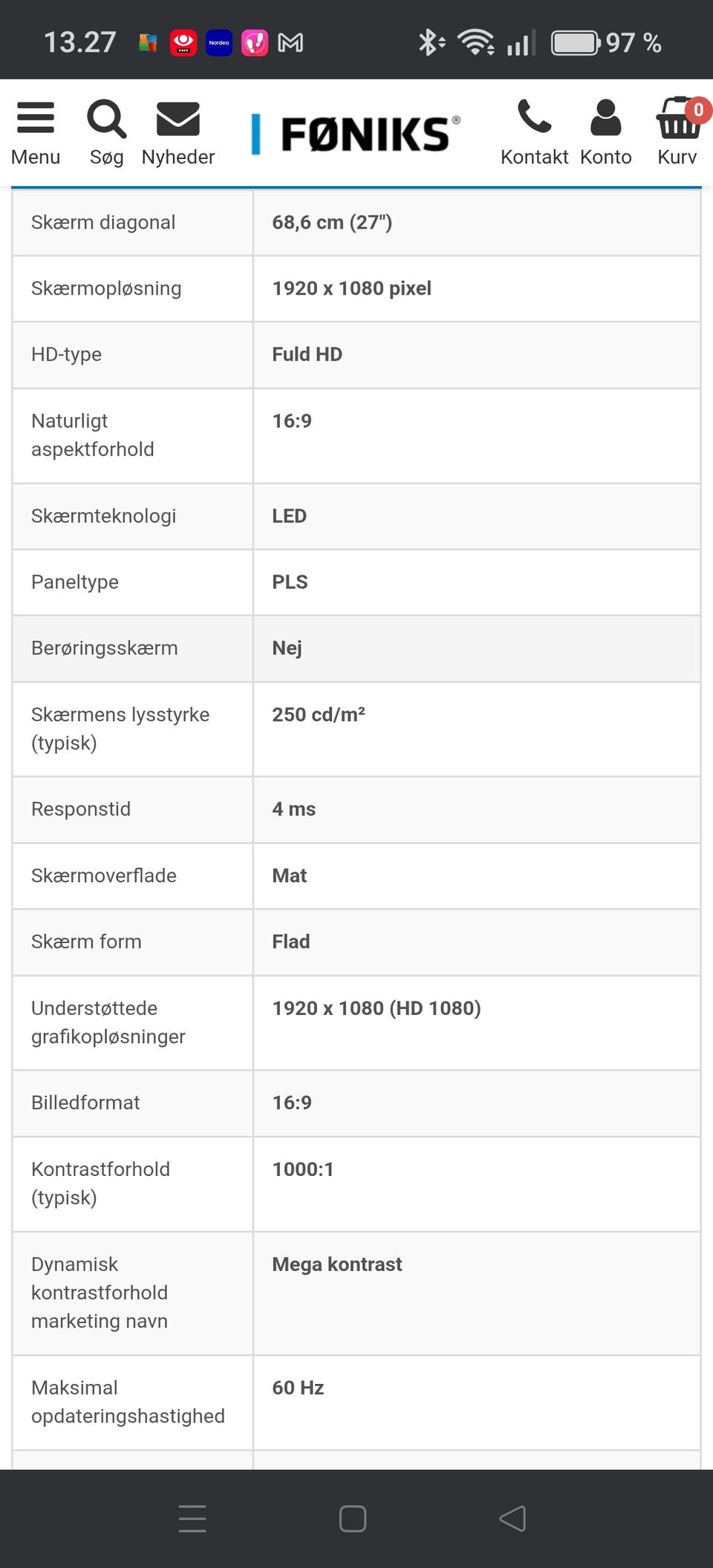Viewport: 713px width, 1568px height.
Task: Open Konto person icon
Action: pyautogui.click(x=605, y=117)
